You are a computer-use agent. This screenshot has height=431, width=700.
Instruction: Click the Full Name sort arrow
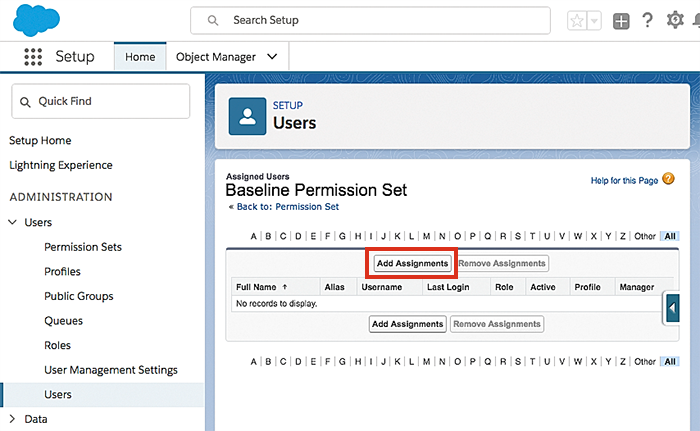285,287
